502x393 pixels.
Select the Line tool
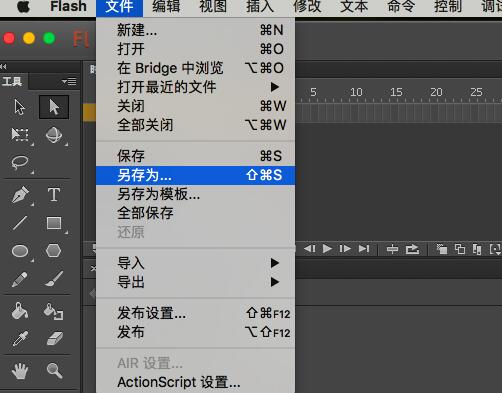(x=20, y=223)
